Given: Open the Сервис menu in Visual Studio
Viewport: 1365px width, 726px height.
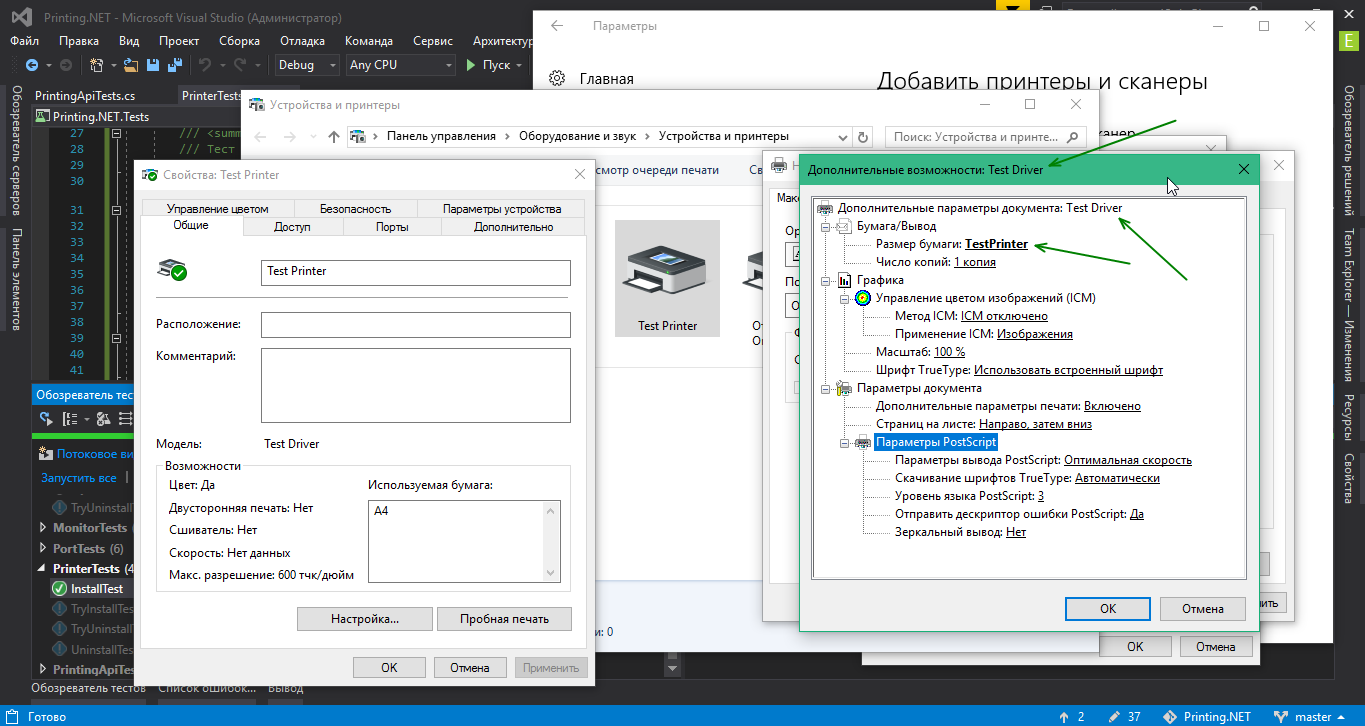Looking at the screenshot, I should click(432, 41).
